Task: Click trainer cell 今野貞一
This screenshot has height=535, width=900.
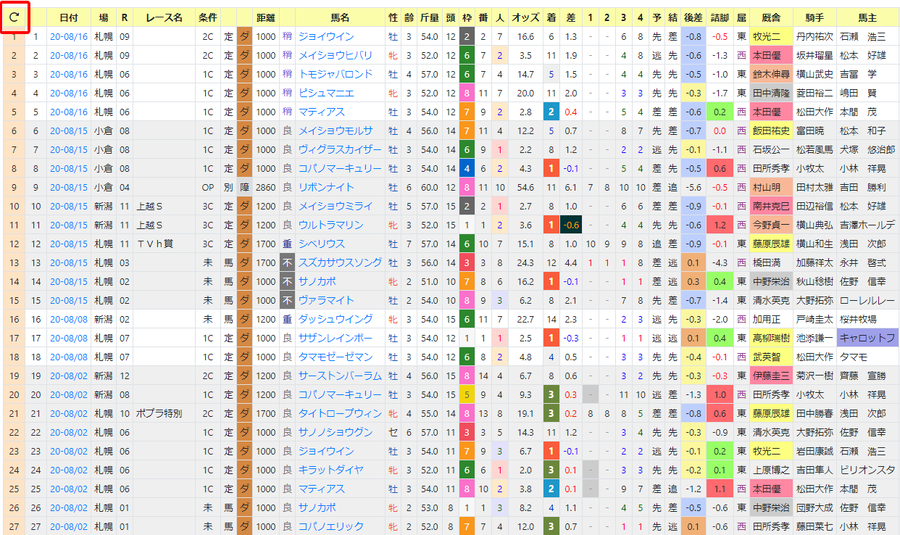Action: (771, 225)
